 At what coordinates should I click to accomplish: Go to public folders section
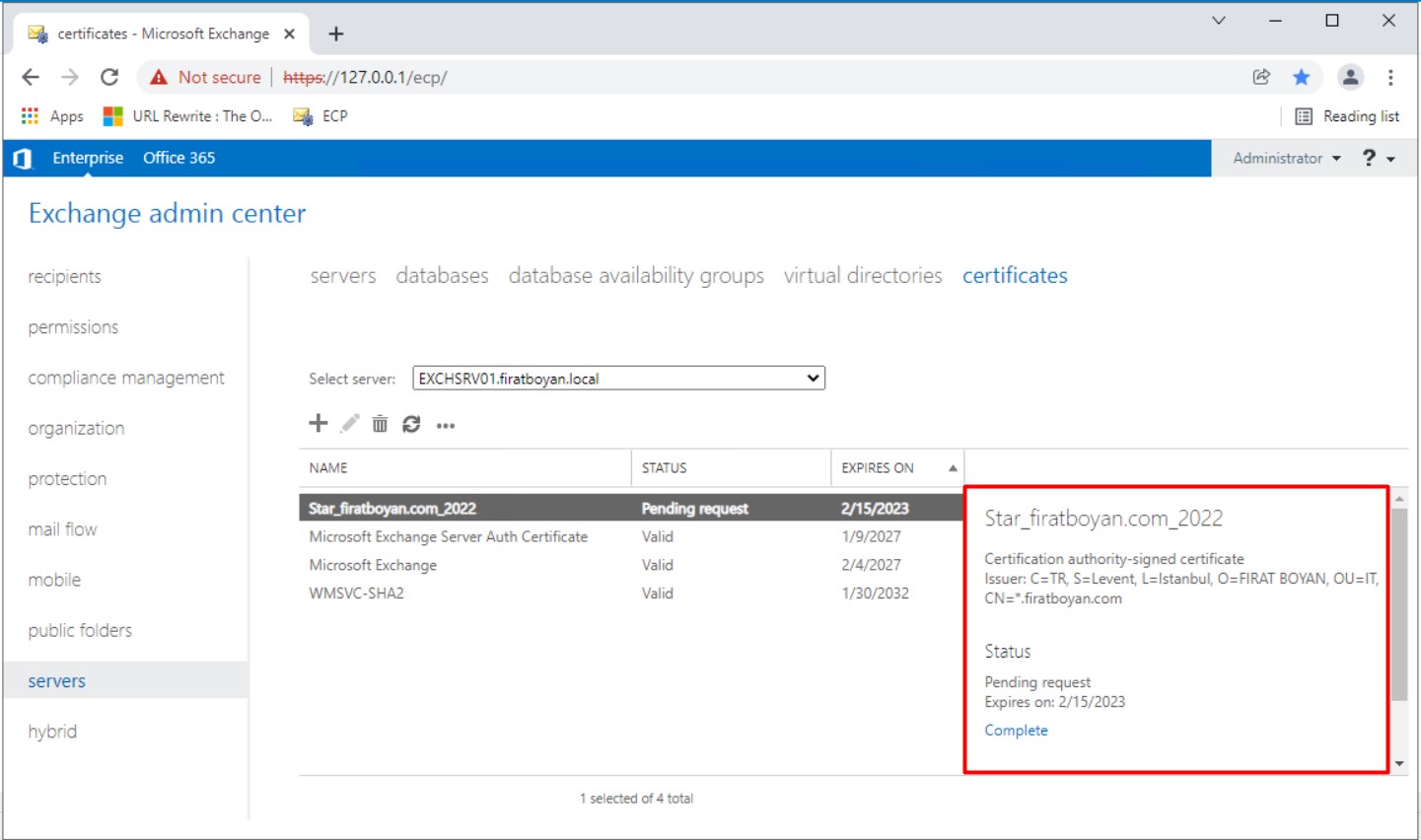tap(80, 631)
